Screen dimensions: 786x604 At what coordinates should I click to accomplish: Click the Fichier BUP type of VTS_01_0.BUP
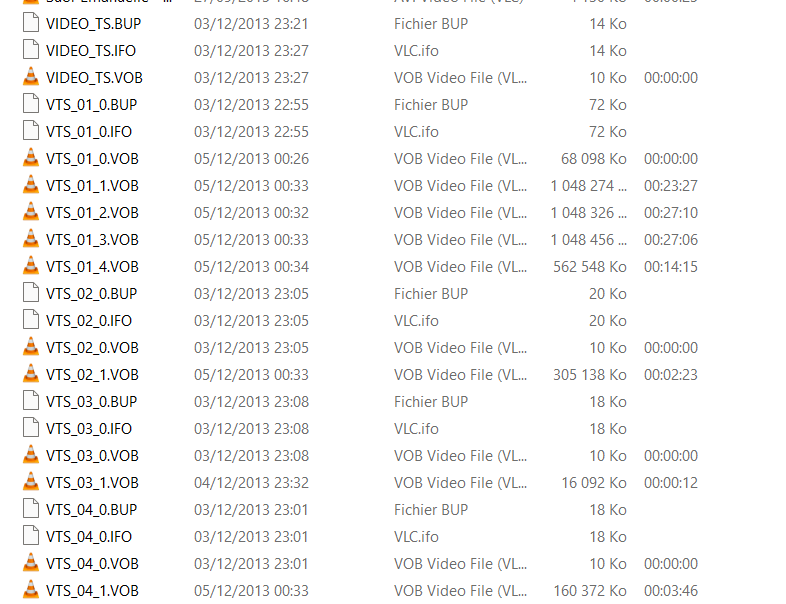tap(431, 105)
